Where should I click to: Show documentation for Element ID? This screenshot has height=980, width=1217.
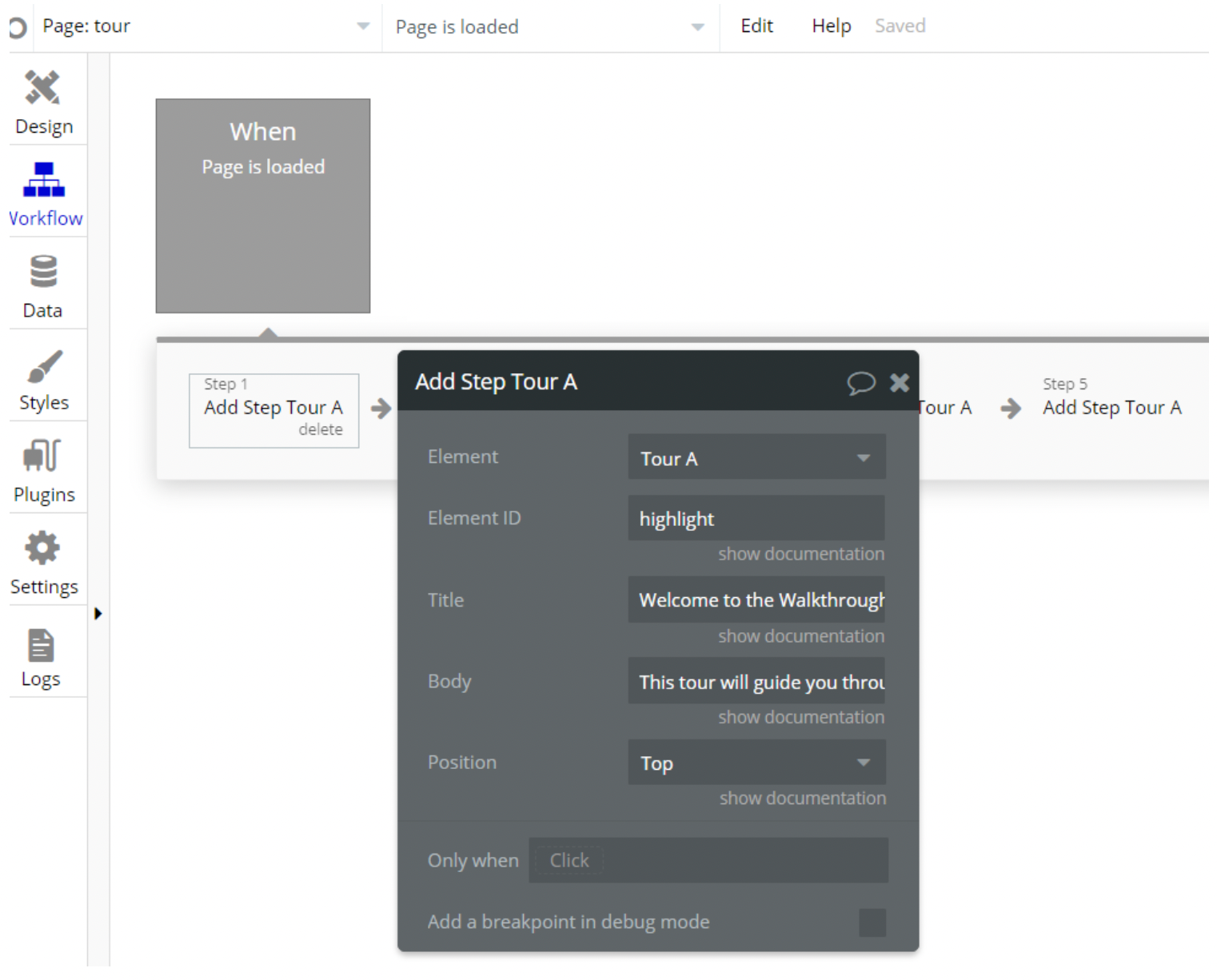coord(801,554)
